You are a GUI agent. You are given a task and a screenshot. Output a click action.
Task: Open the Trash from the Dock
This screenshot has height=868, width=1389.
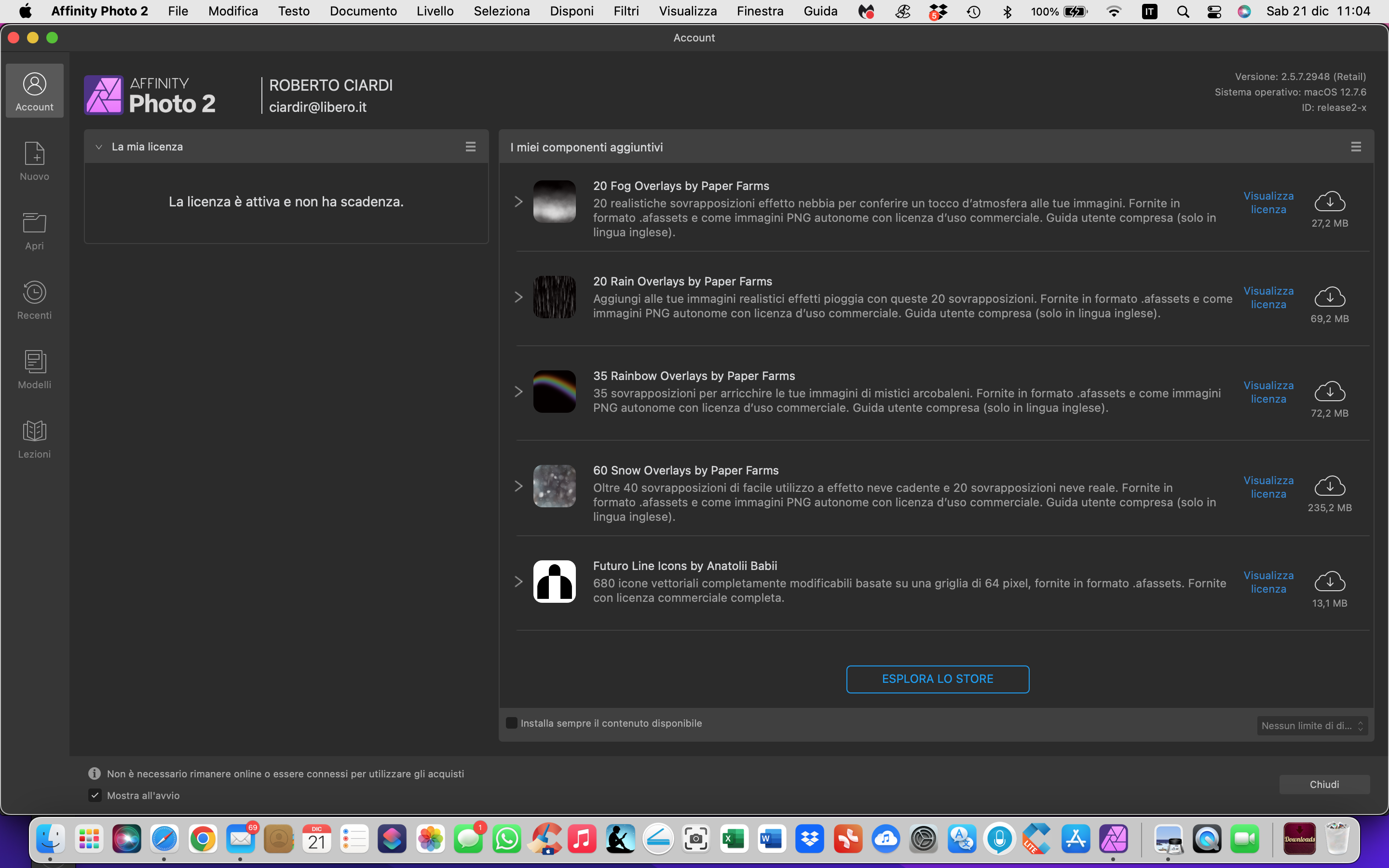coord(1337,839)
